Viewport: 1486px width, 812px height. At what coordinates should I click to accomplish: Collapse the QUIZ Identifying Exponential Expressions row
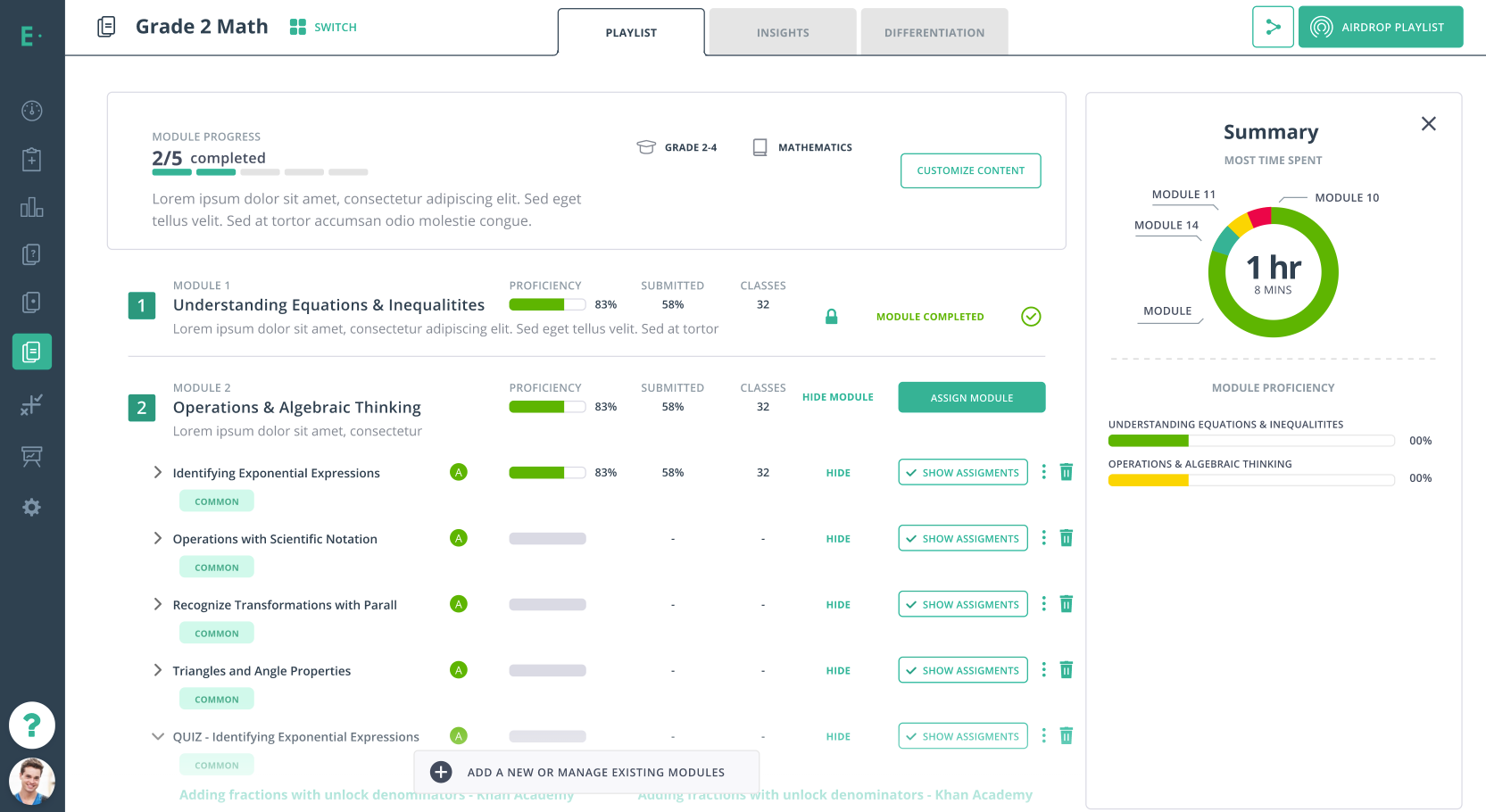[158, 736]
